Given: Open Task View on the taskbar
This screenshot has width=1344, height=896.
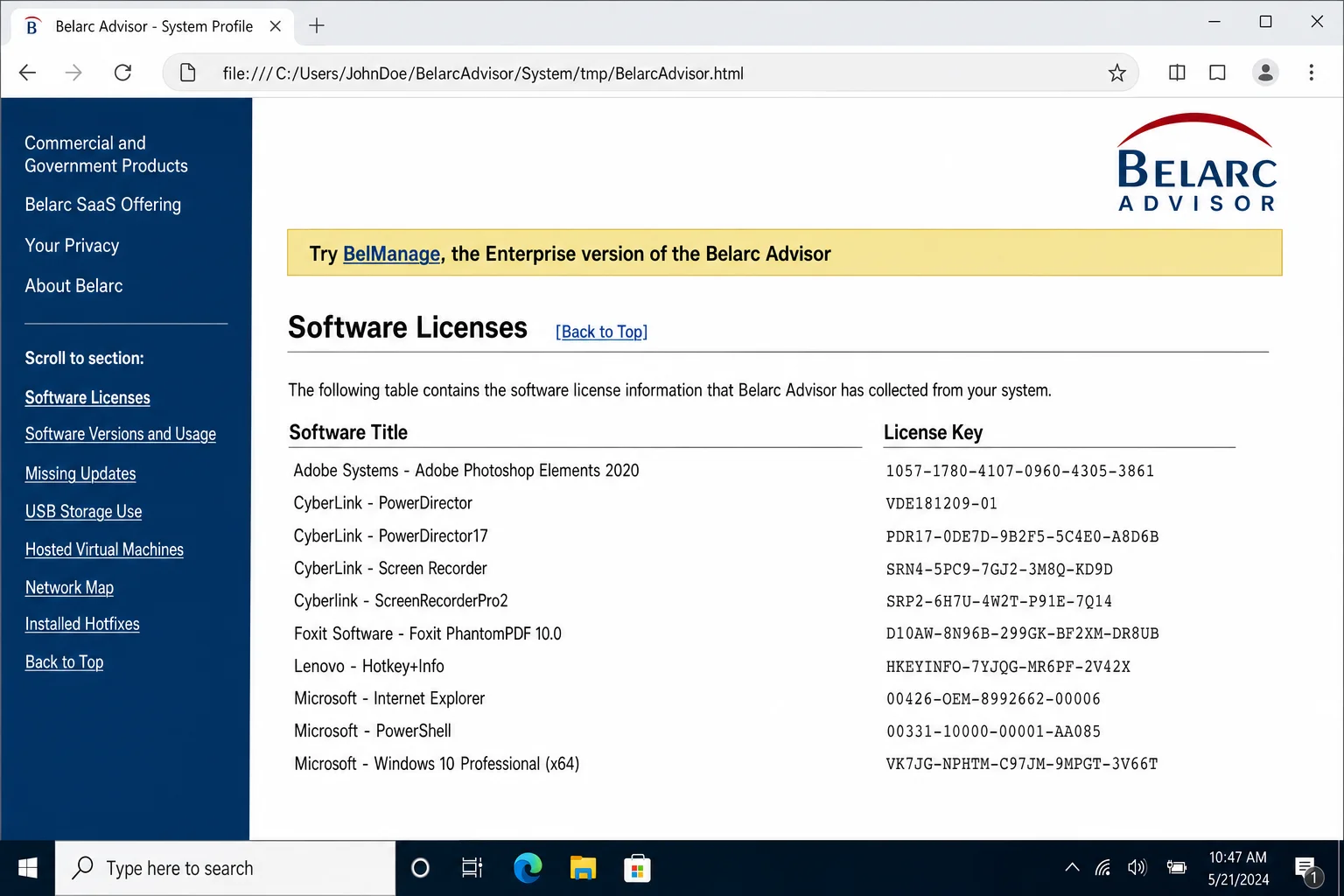Looking at the screenshot, I should point(472,868).
